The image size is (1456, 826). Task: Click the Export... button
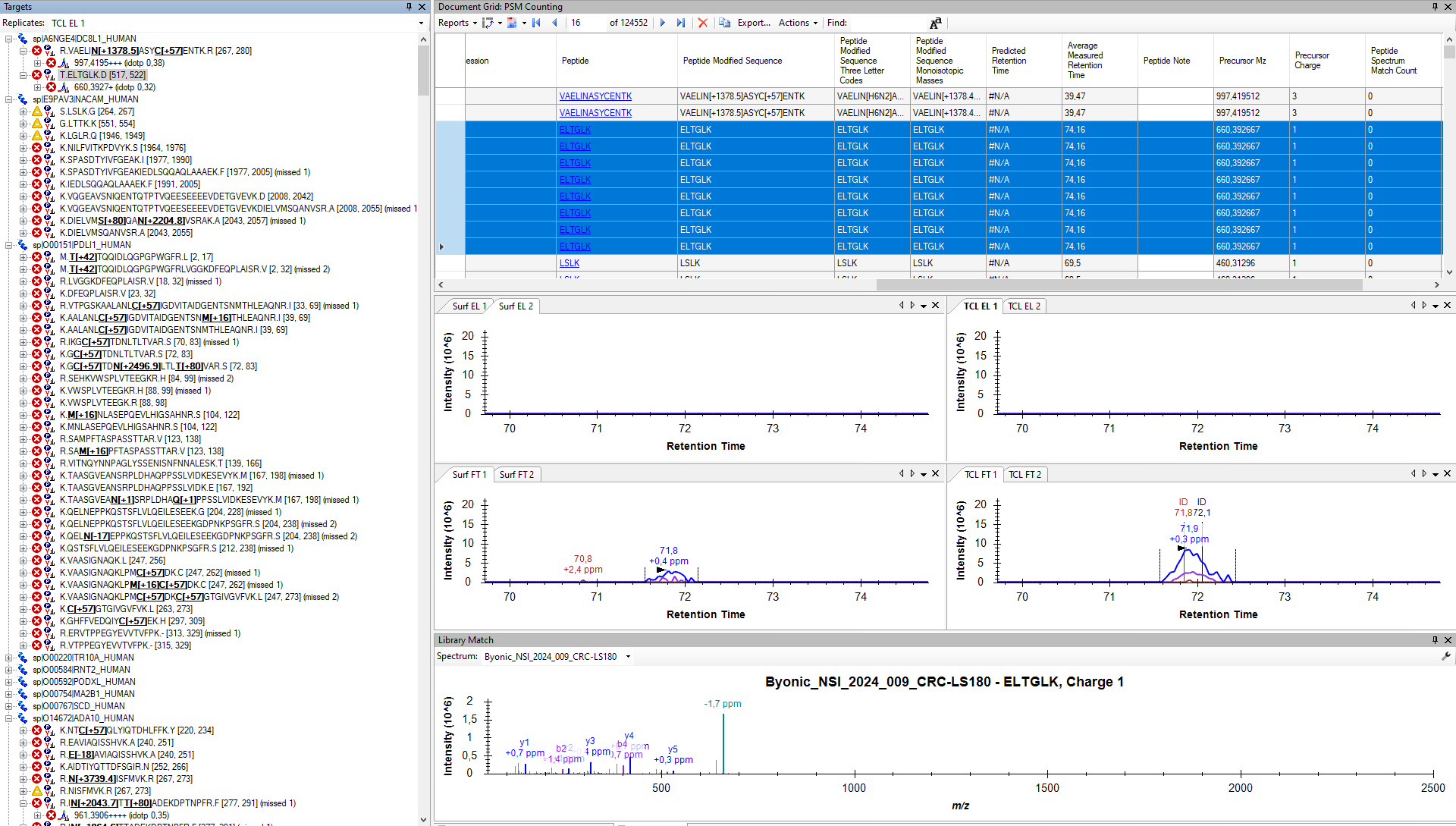pos(754,23)
